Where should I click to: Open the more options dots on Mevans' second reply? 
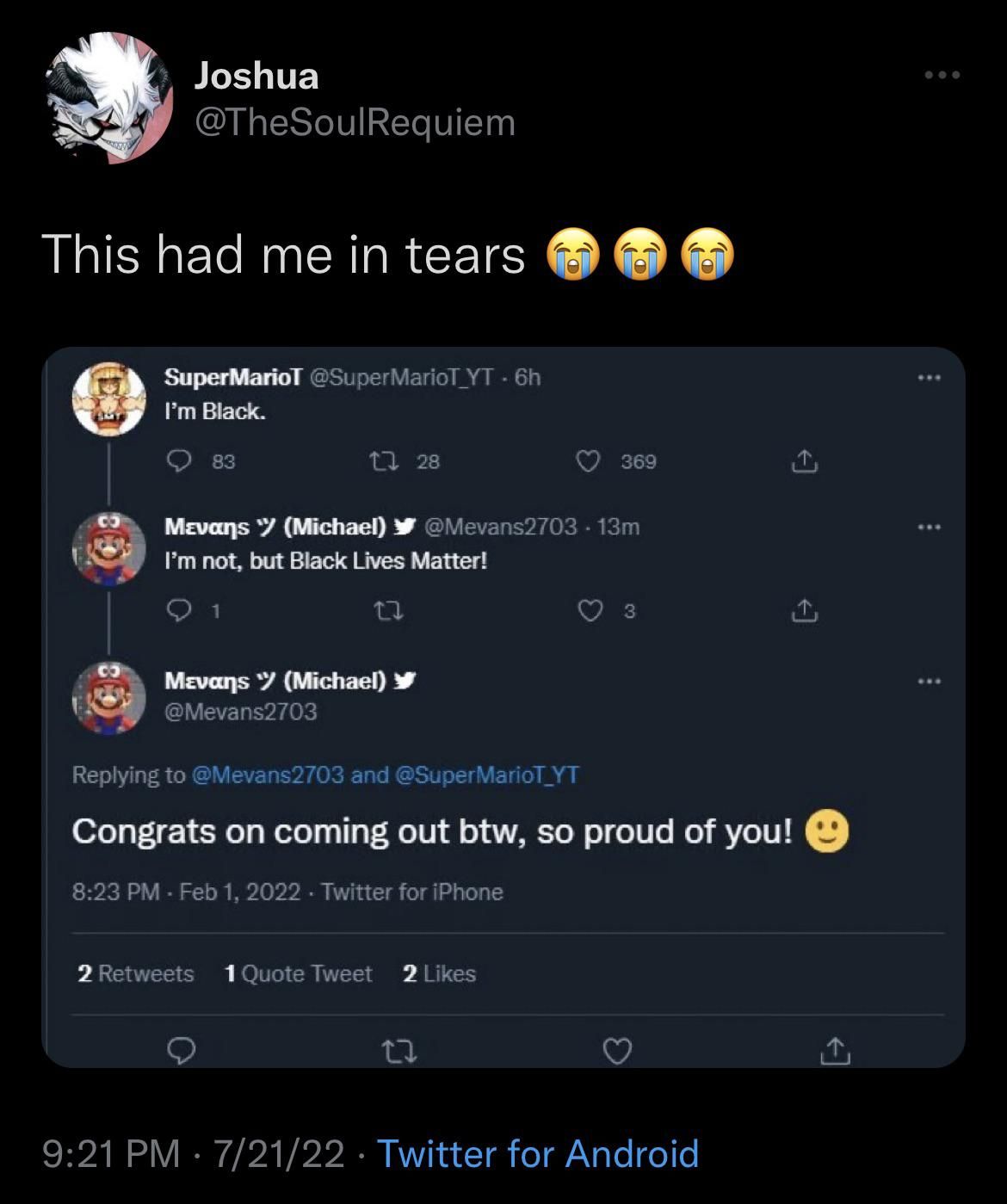point(930,682)
